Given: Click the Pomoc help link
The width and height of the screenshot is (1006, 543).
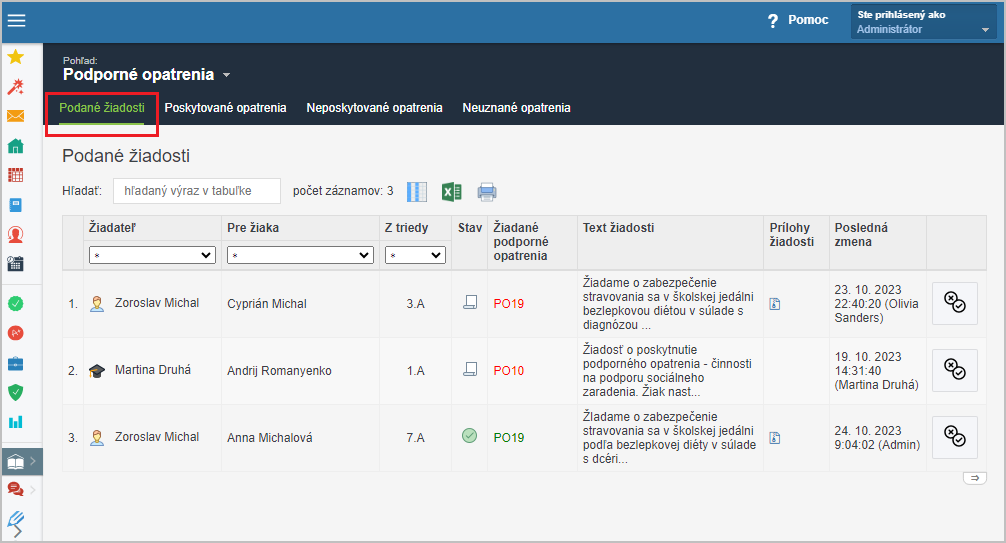Looking at the screenshot, I should (x=798, y=21).
